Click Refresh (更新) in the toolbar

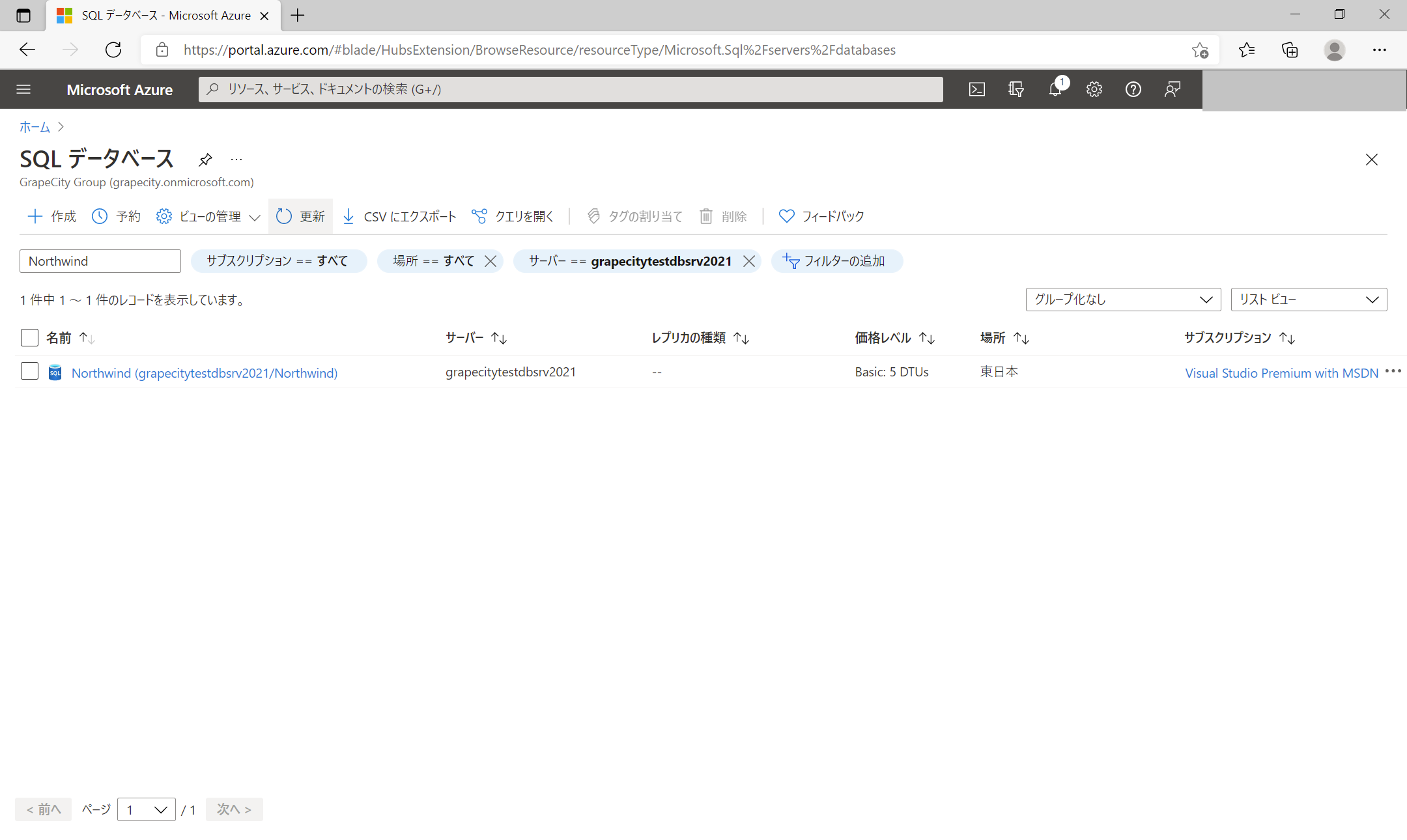300,216
